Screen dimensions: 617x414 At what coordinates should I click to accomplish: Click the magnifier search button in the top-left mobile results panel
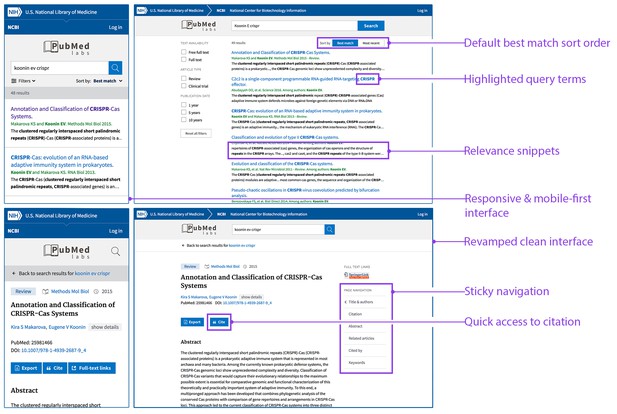pyautogui.click(x=115, y=68)
